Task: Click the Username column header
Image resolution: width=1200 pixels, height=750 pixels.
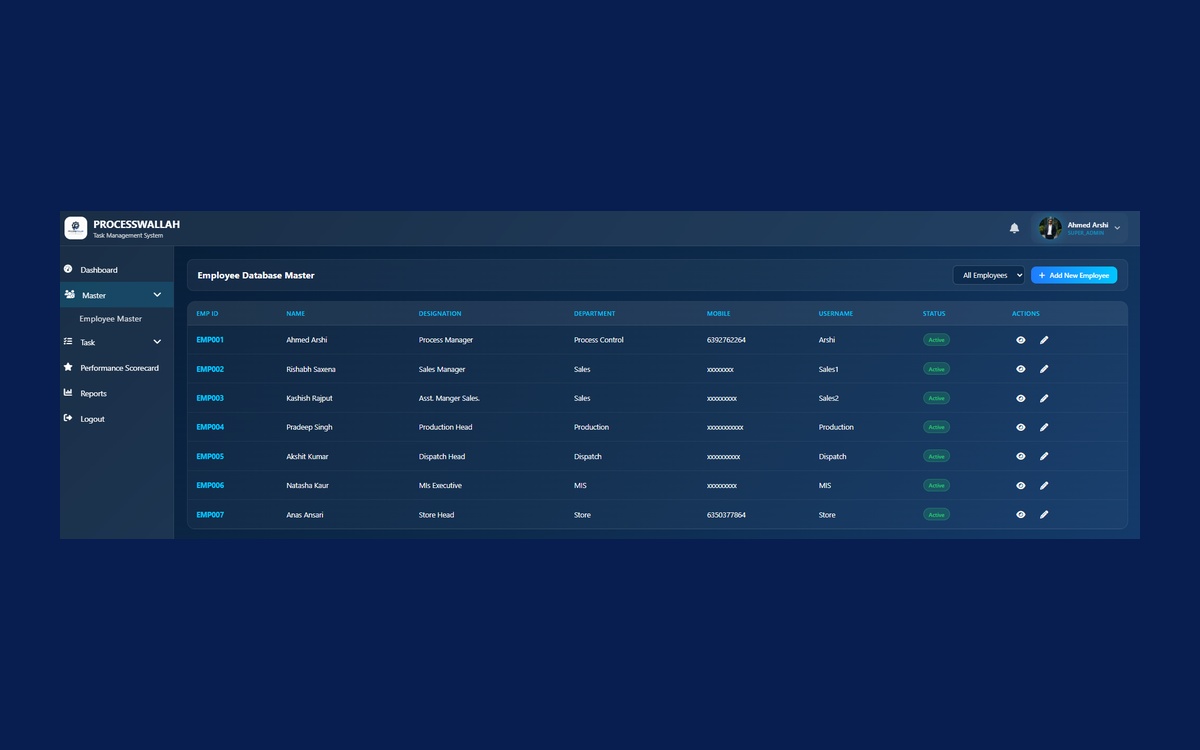Action: click(x=836, y=314)
